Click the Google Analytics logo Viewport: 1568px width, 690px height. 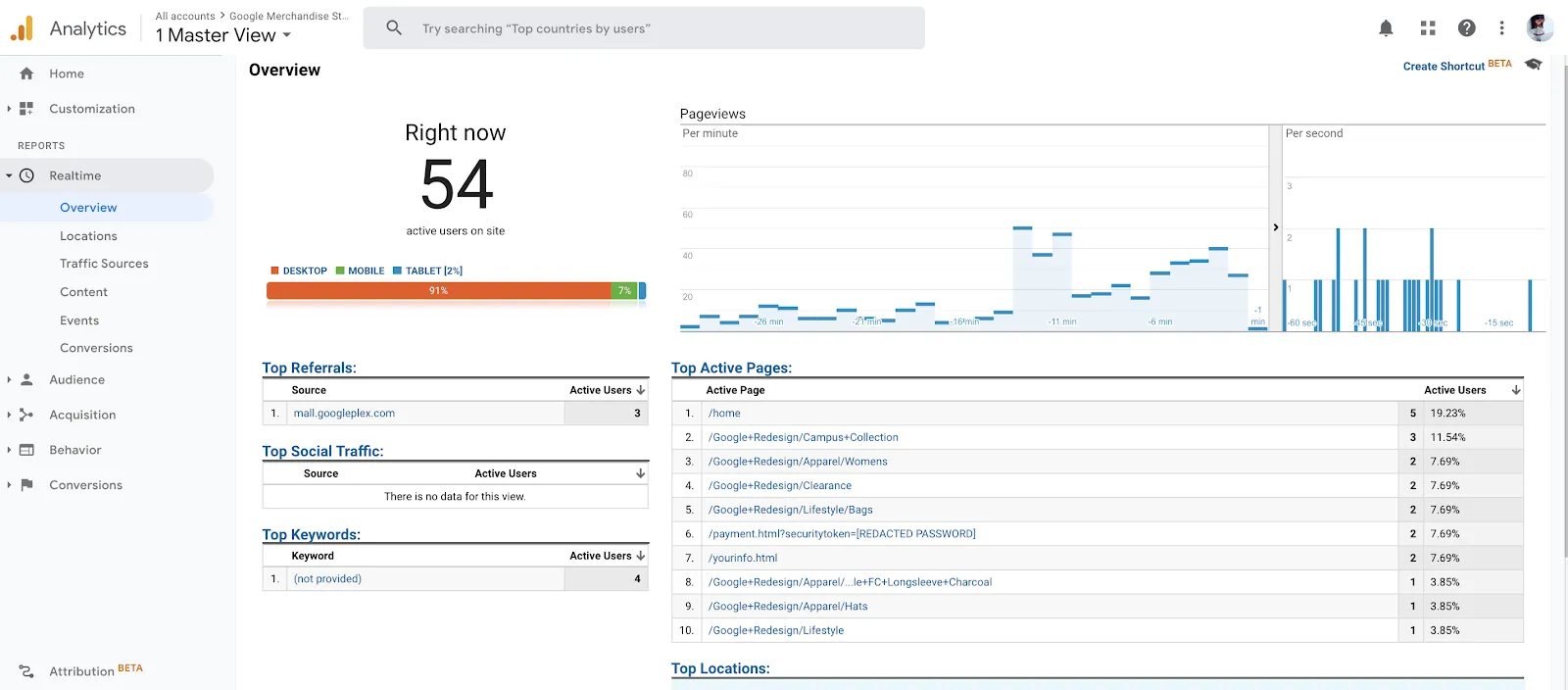coord(23,29)
